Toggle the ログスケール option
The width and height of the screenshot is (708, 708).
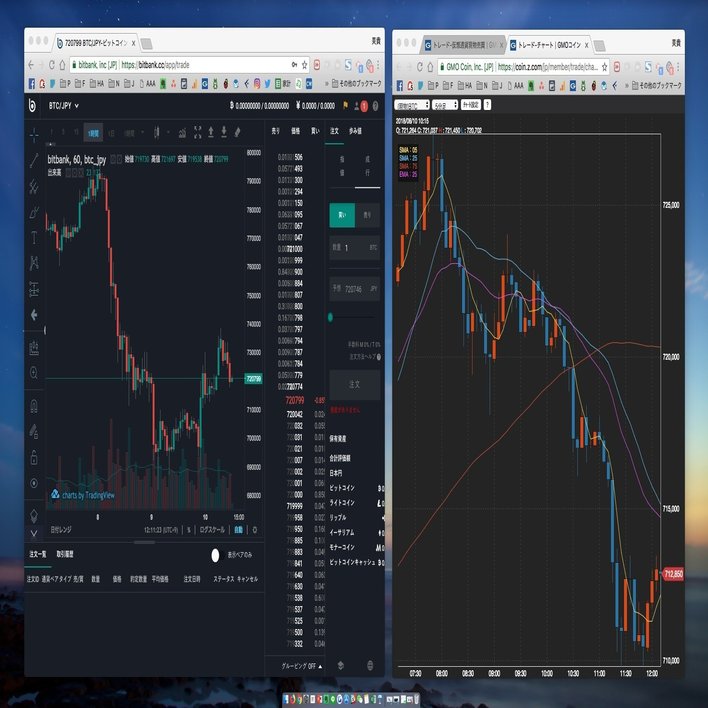[212, 530]
